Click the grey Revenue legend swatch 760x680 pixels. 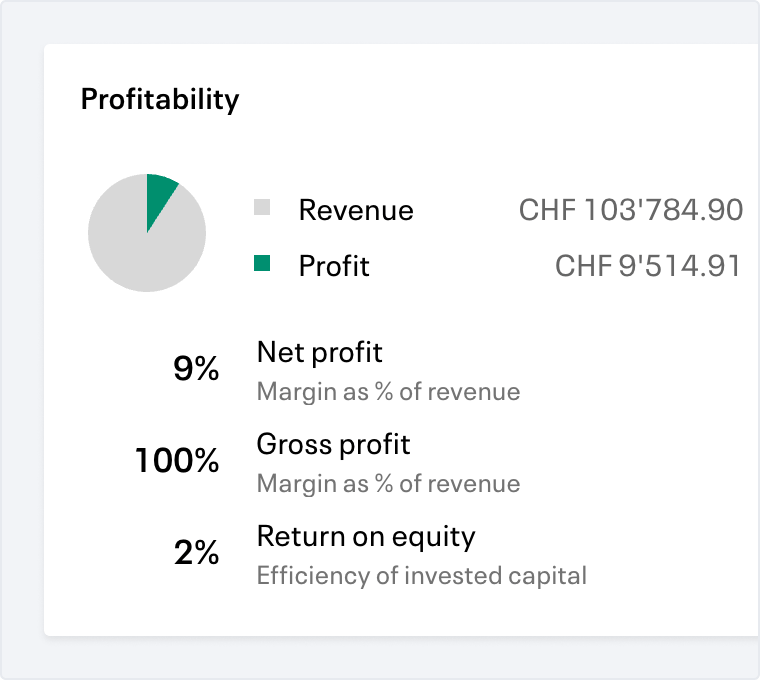(262, 207)
